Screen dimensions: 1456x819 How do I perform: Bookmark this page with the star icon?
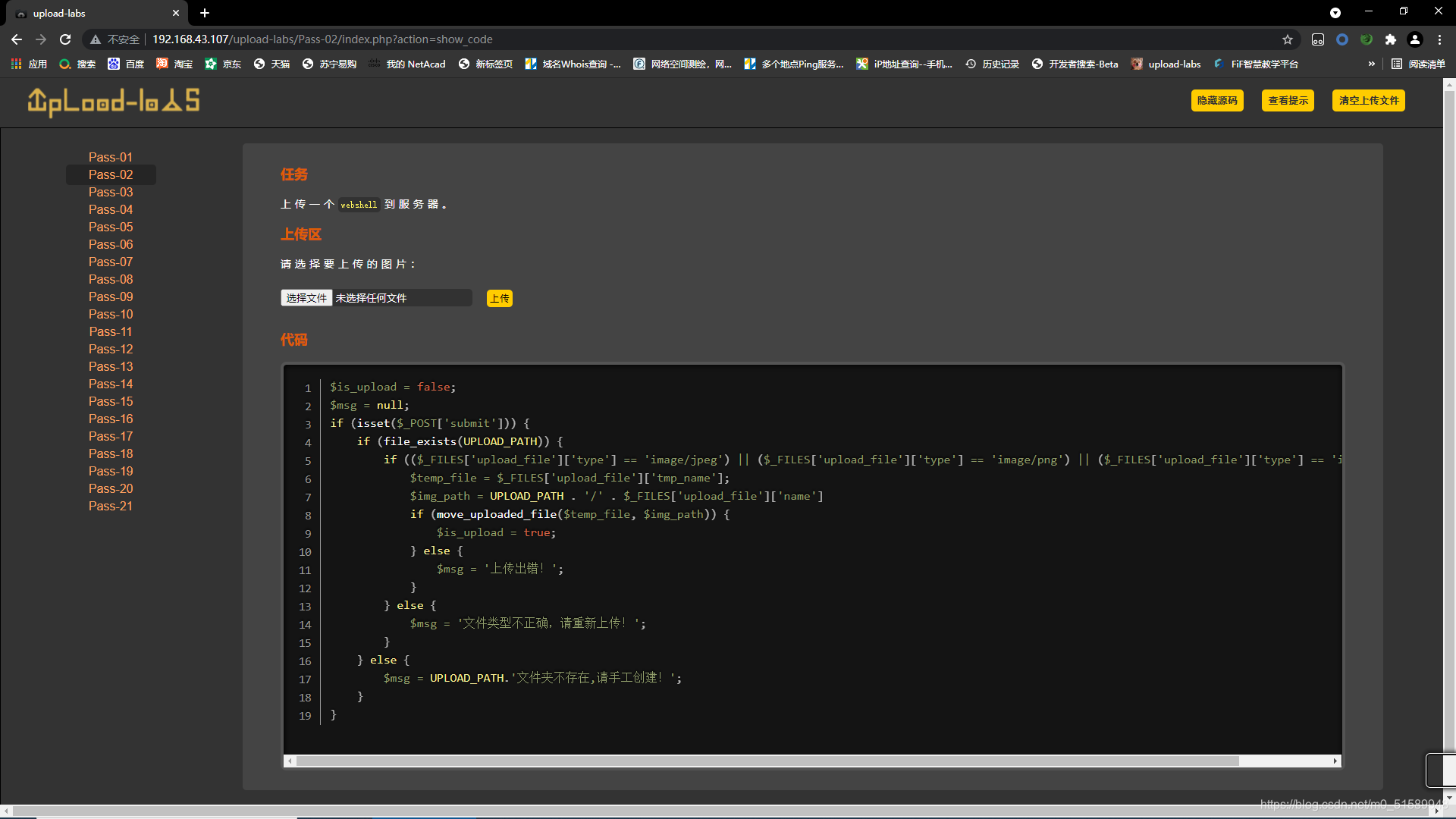[x=1288, y=39]
